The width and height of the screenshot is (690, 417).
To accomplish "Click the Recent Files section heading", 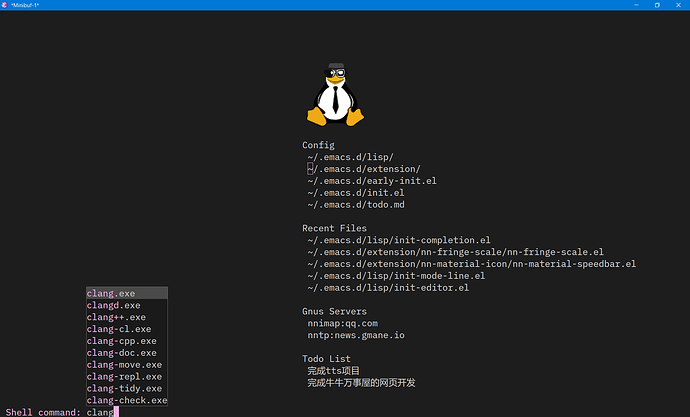I will click(334, 228).
